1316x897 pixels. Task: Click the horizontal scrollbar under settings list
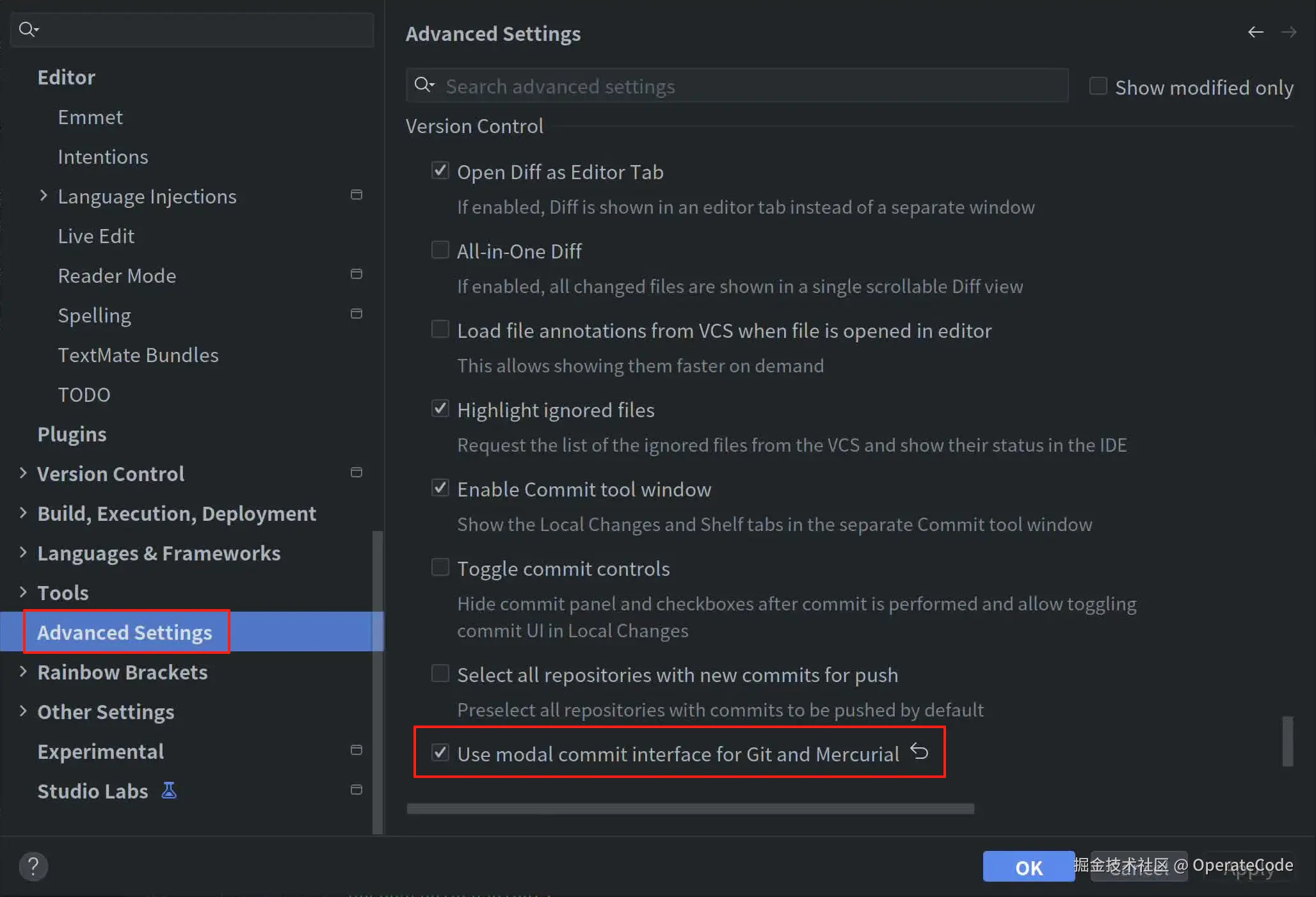[690, 809]
